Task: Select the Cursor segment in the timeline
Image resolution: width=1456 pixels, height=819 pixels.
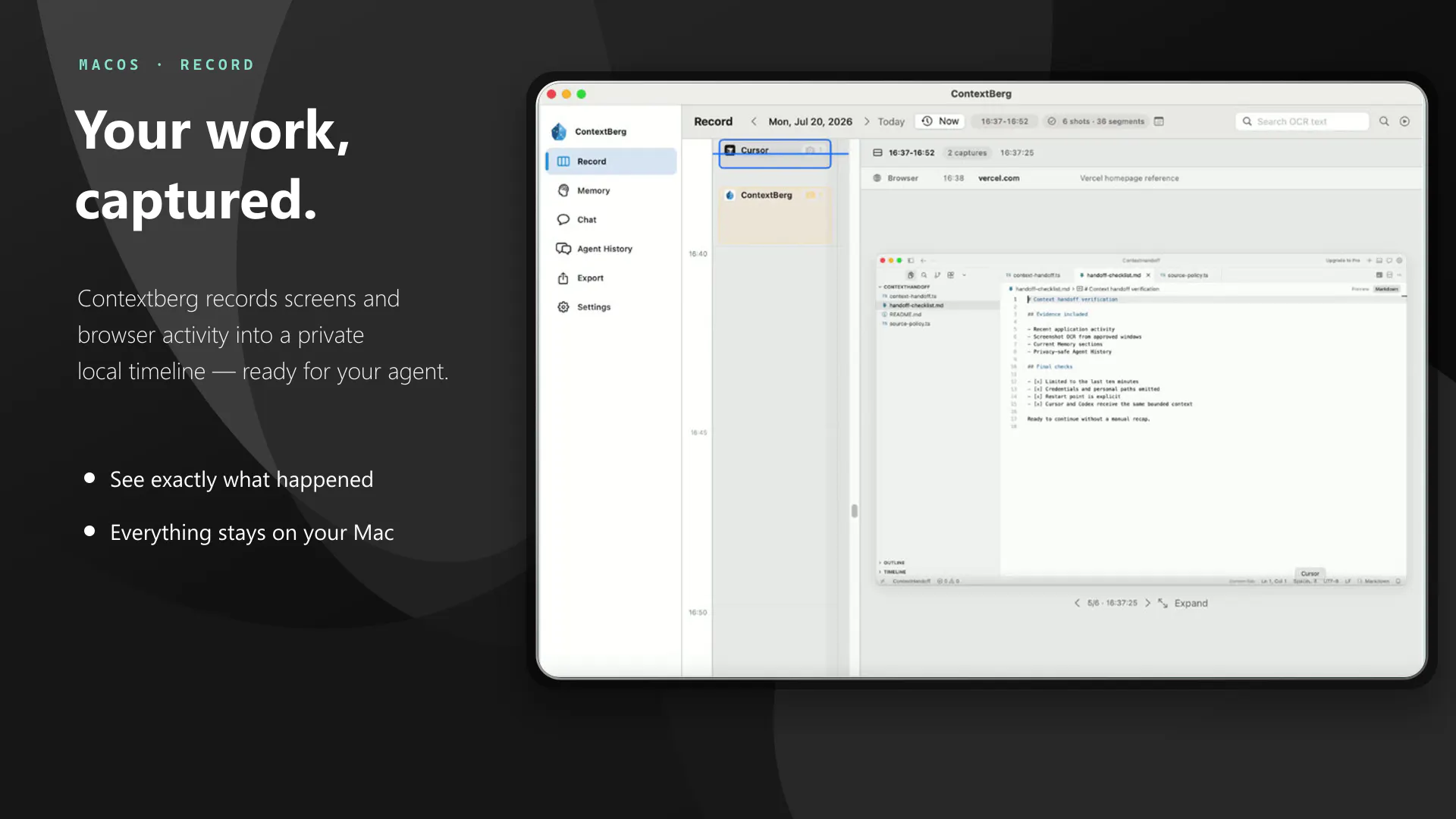Action: 775,153
